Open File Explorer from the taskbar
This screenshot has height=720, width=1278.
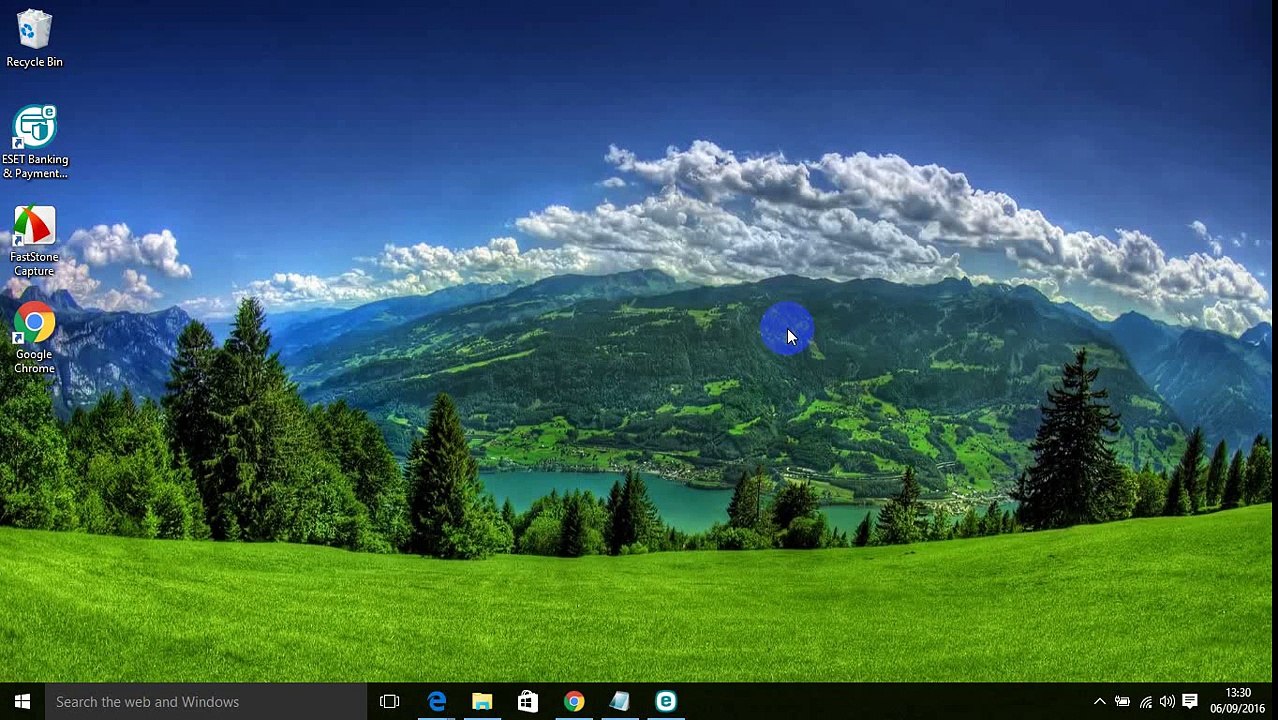pos(482,702)
